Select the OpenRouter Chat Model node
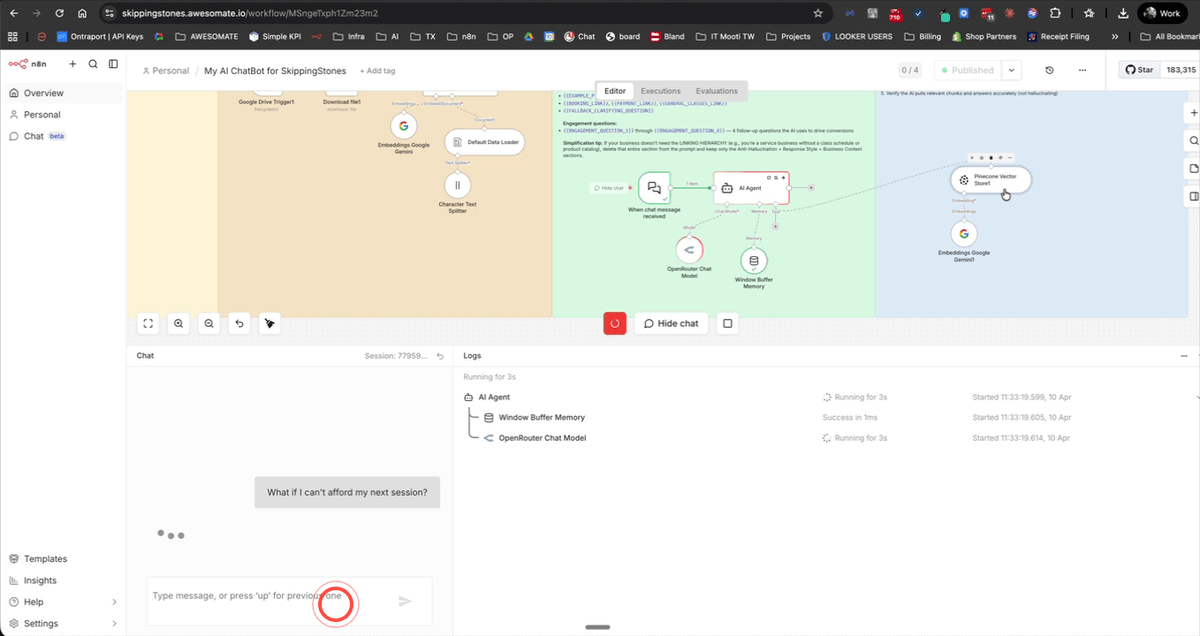The height and width of the screenshot is (636, 1200). click(x=689, y=249)
